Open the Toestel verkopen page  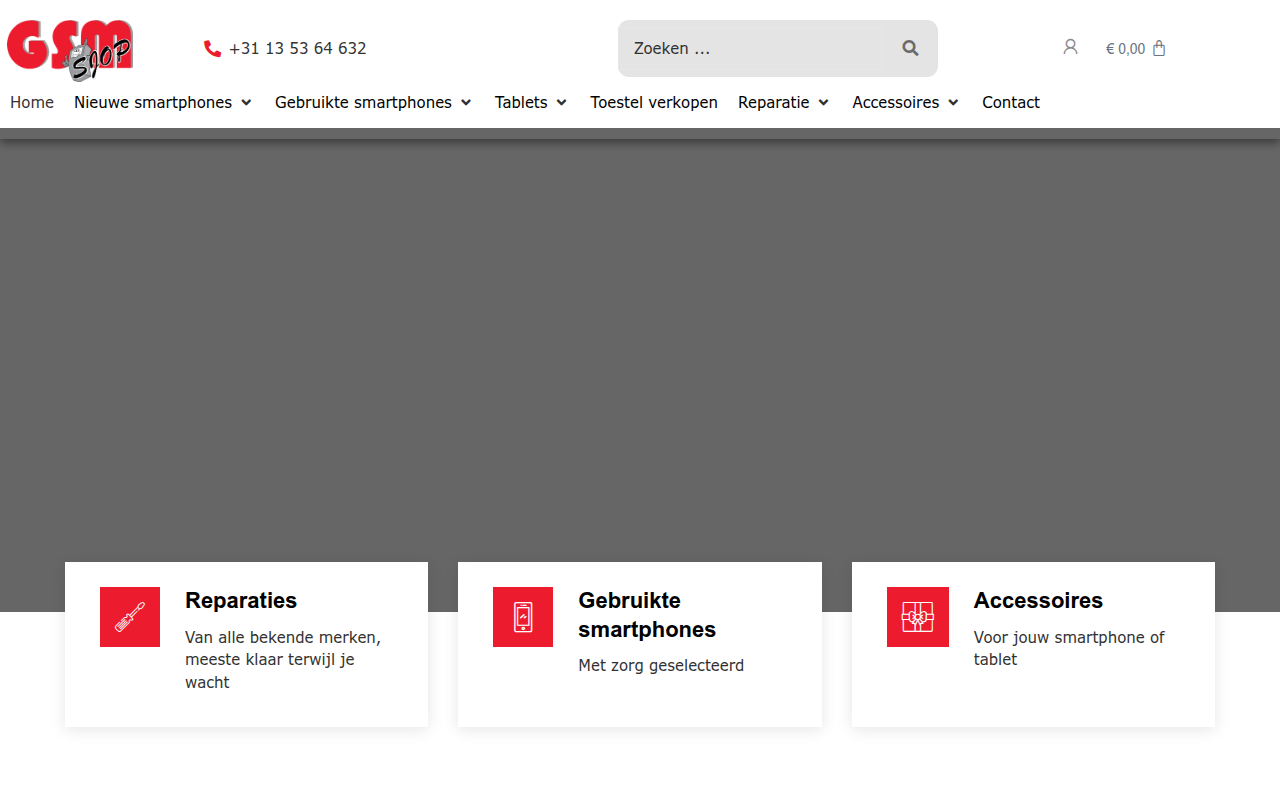pyautogui.click(x=654, y=102)
